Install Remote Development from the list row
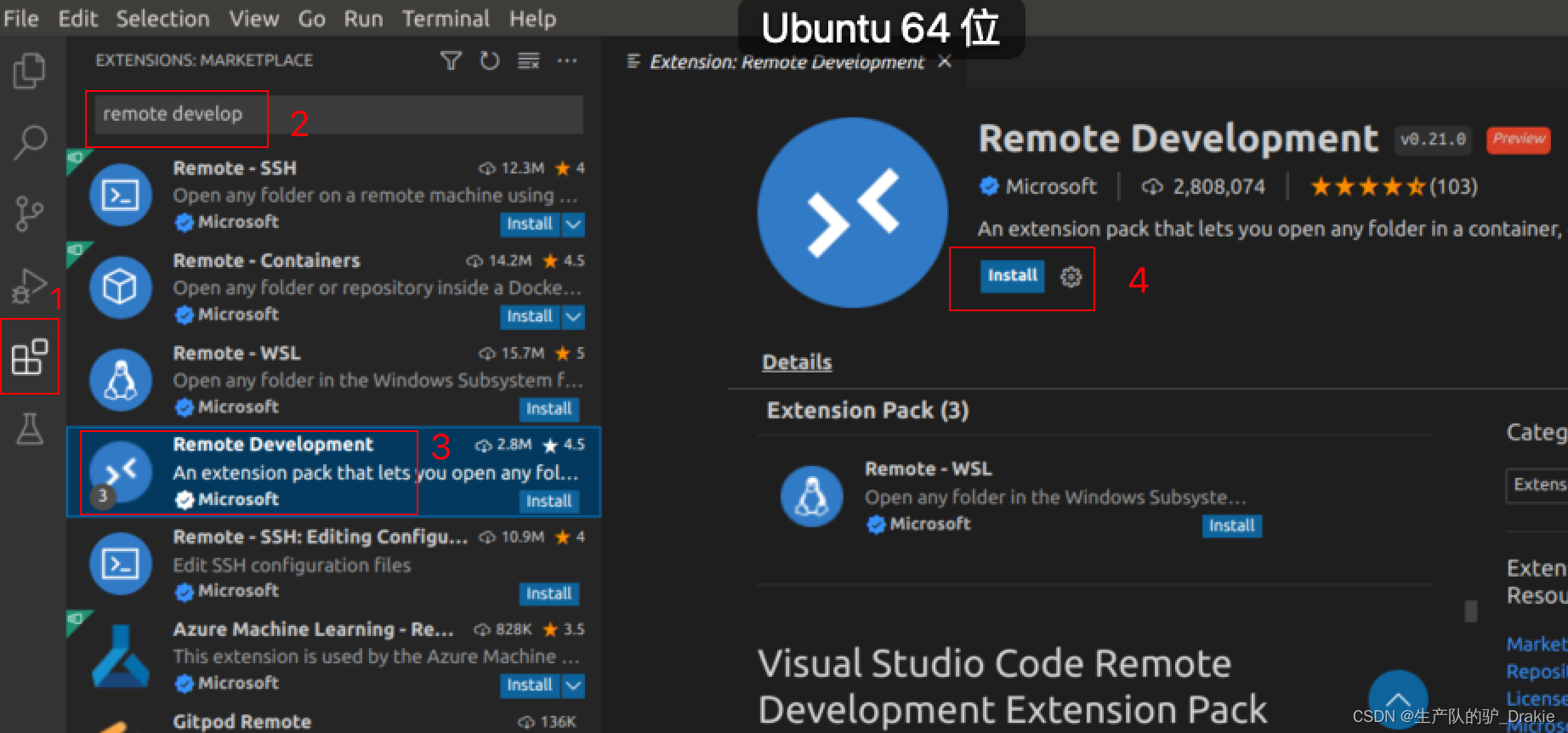The image size is (1568, 733). pos(549,501)
